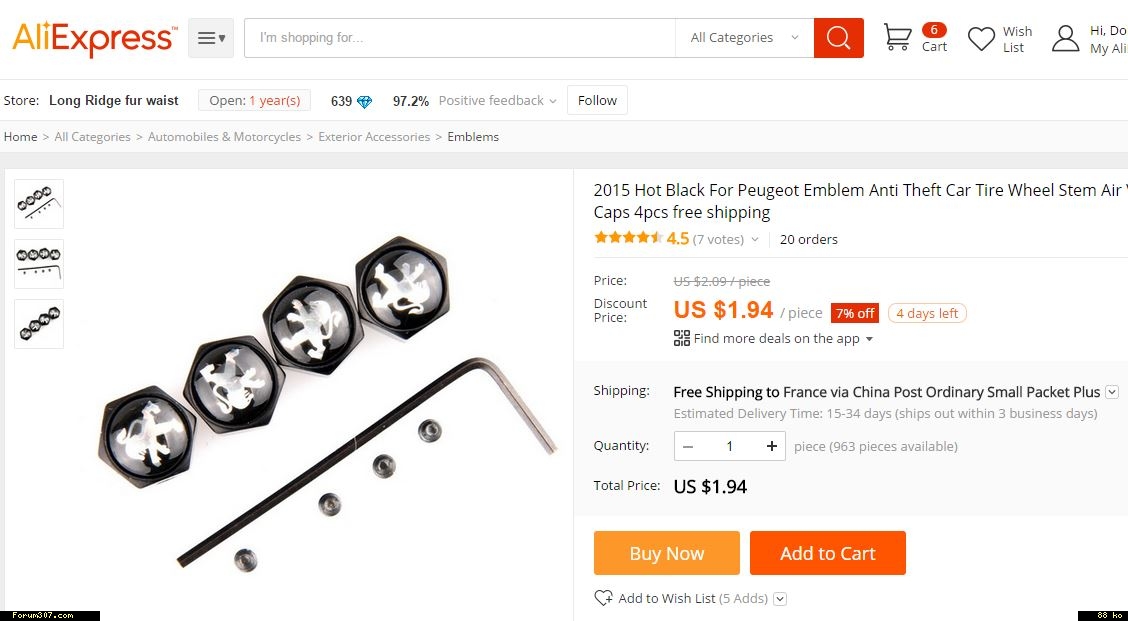Open the shopping cart icon
The image size is (1128, 621).
pos(897,38)
